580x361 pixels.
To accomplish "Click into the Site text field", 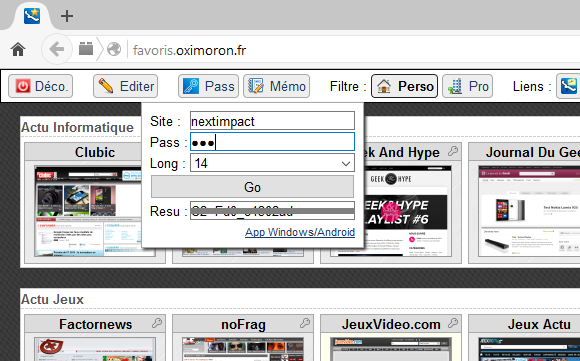I will [272, 121].
